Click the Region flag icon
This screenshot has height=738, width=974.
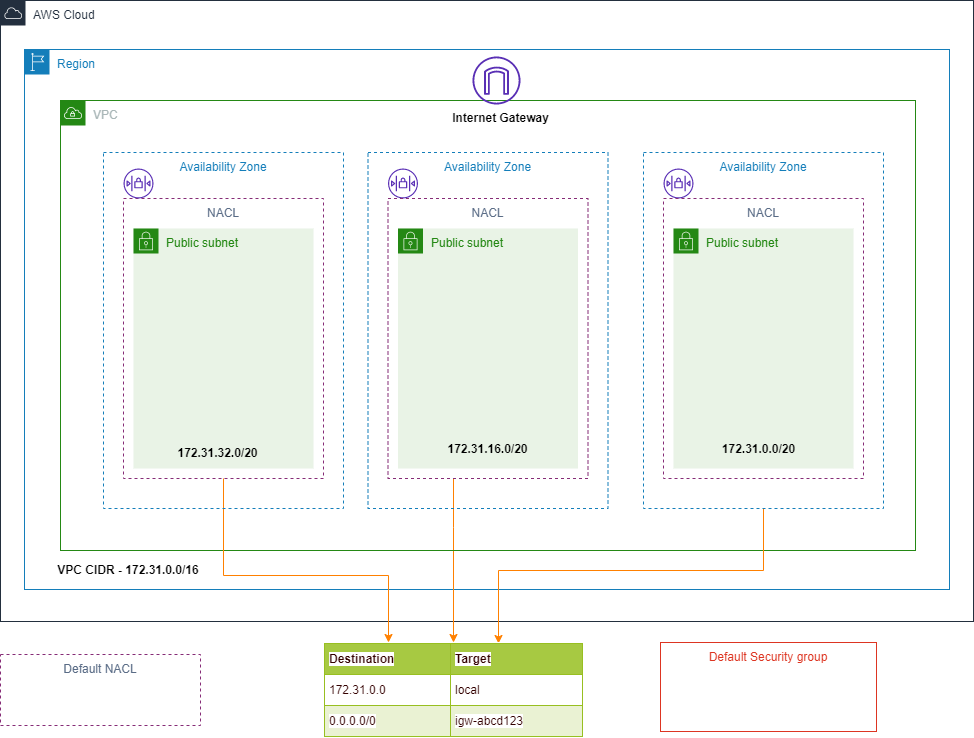point(37,62)
